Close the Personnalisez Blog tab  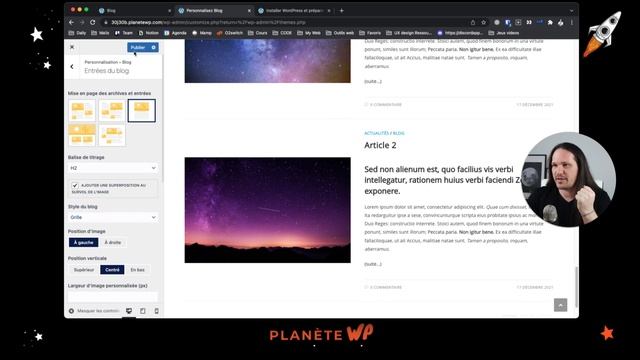tap(249, 11)
